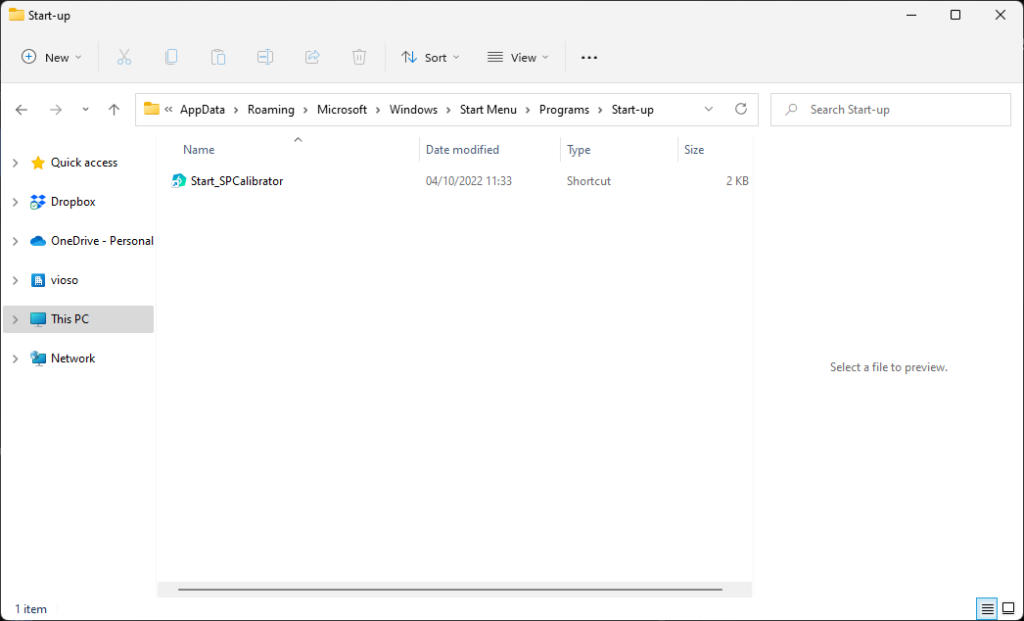The width and height of the screenshot is (1024, 621).
Task: Click the Start_SPCalibrator shortcut icon
Action: [x=178, y=181]
